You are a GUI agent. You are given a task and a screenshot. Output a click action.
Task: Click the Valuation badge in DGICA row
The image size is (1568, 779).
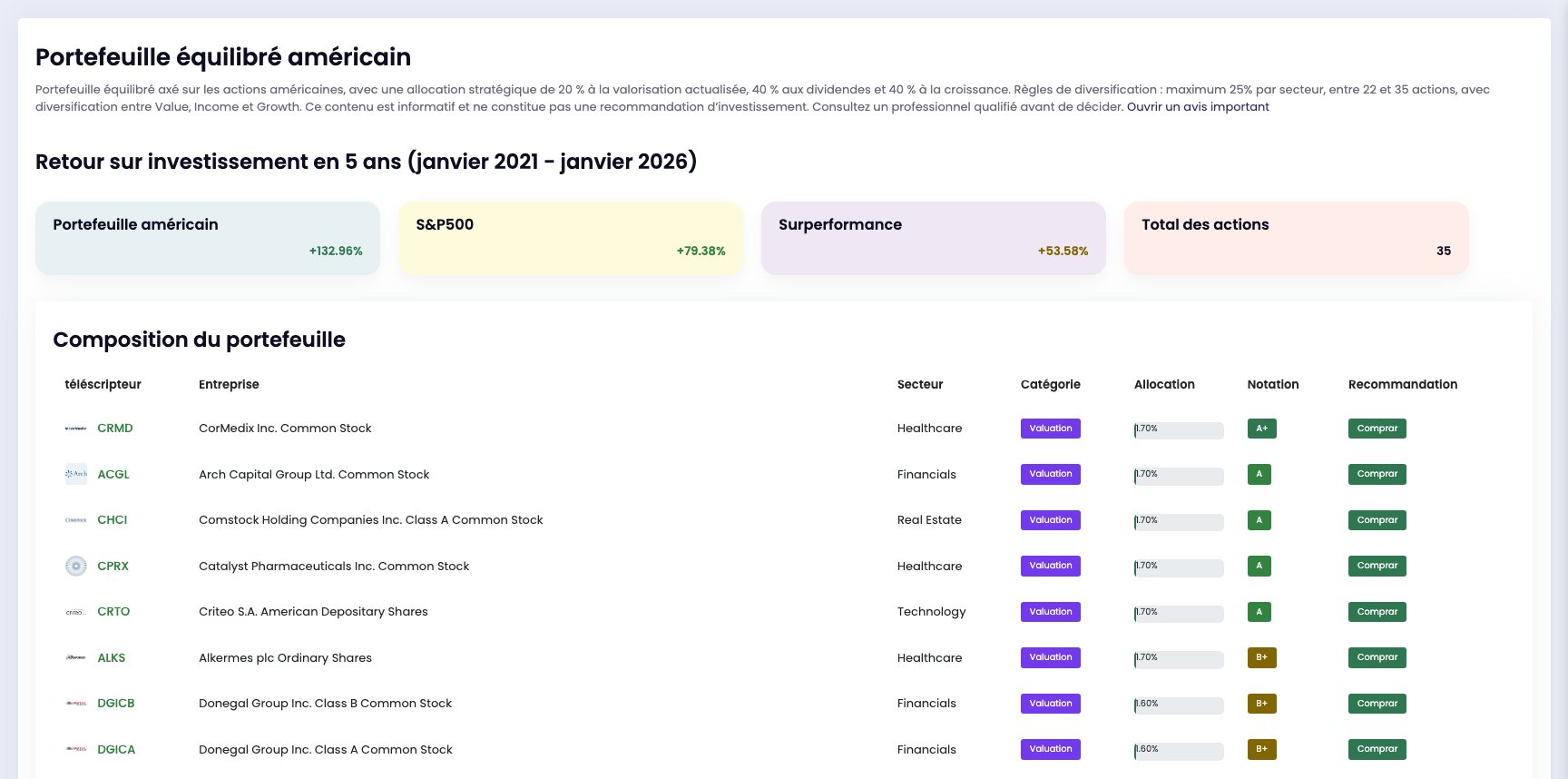1051,749
